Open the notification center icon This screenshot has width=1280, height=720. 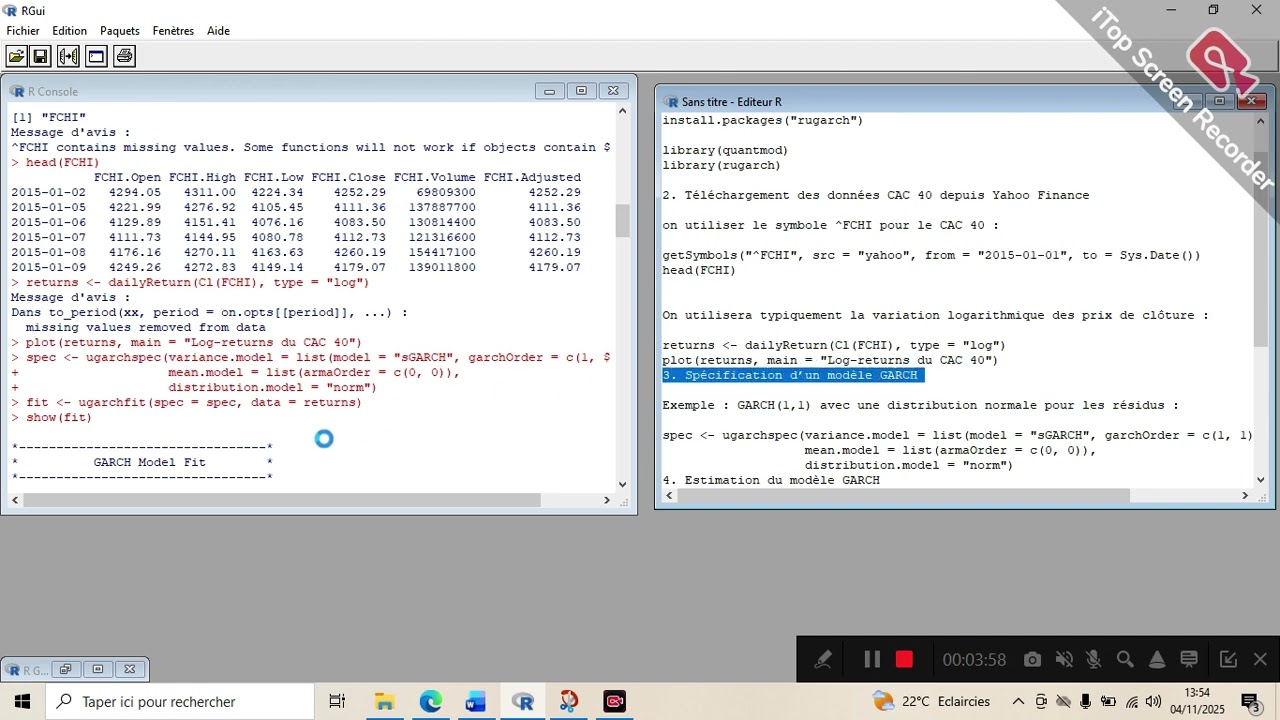pos(1250,702)
